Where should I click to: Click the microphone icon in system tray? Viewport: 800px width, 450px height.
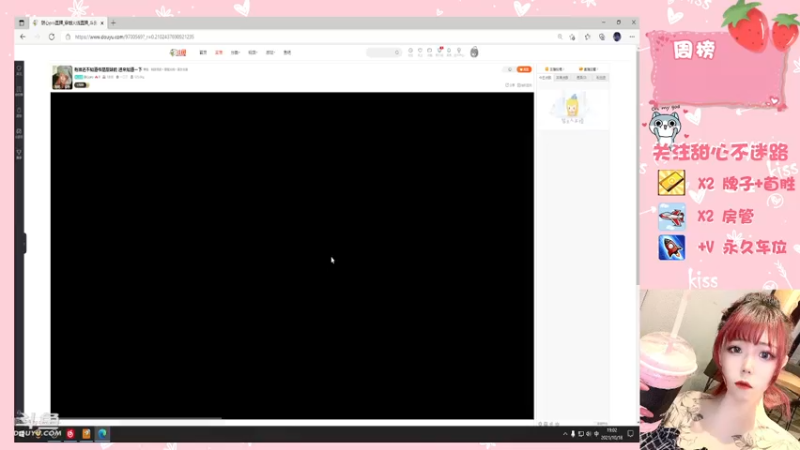[573, 434]
